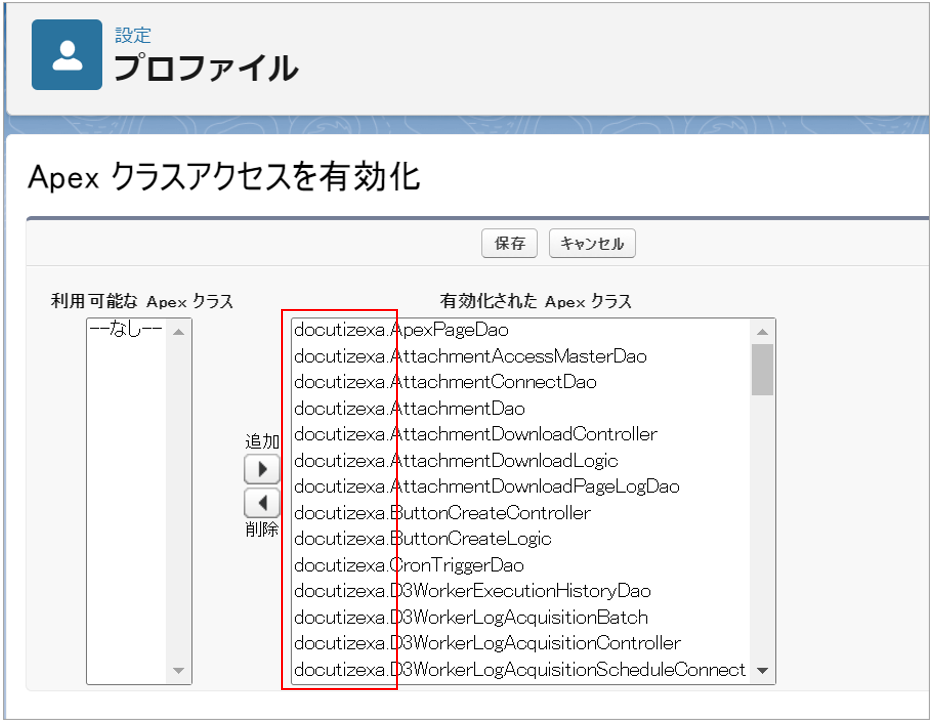Image resolution: width=932 pixels, height=720 pixels.
Task: Pick docutizexa.AttachmentDownloadController class
Action: pyautogui.click(x=475, y=434)
